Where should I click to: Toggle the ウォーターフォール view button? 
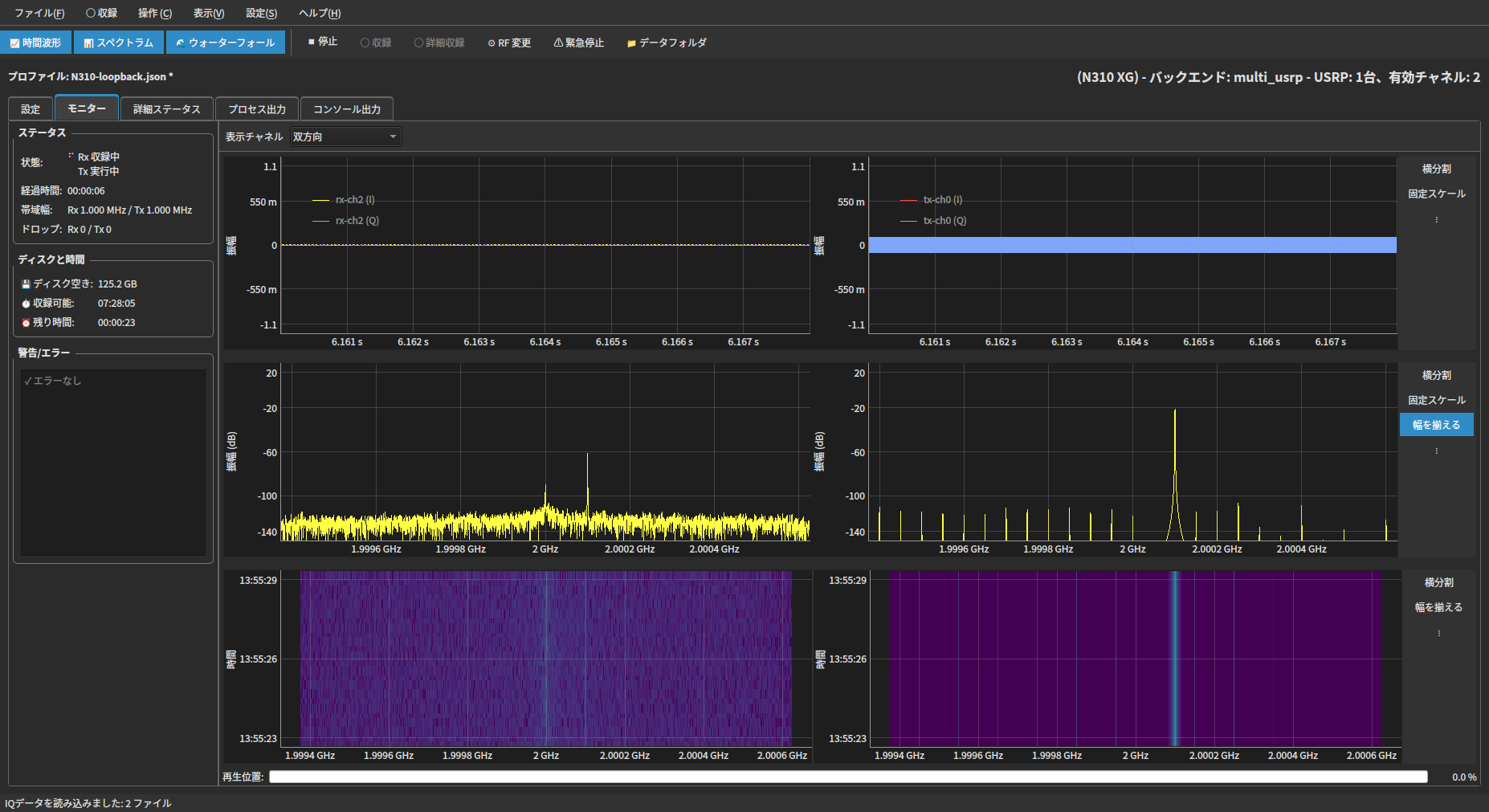(226, 43)
